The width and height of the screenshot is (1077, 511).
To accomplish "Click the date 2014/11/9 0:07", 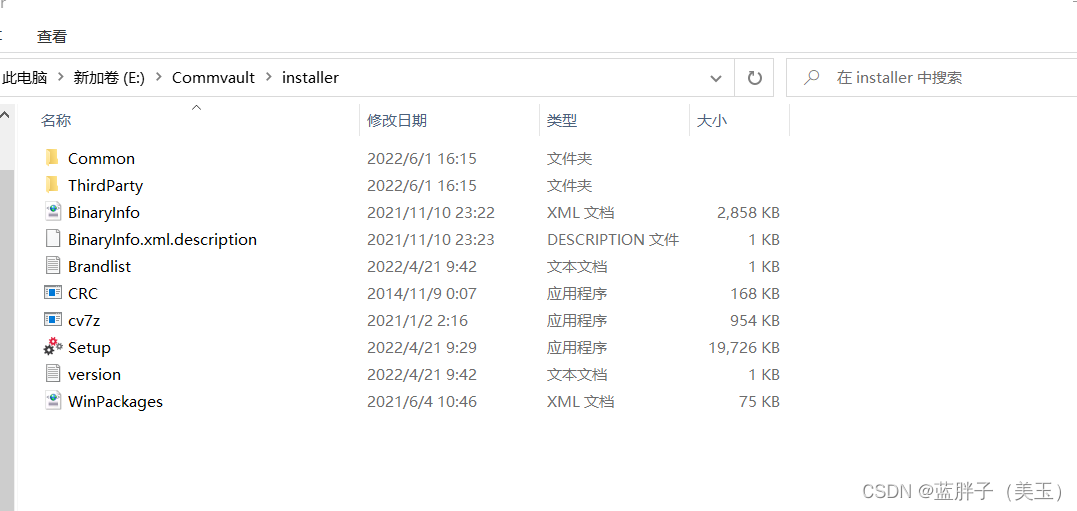I will [422, 293].
